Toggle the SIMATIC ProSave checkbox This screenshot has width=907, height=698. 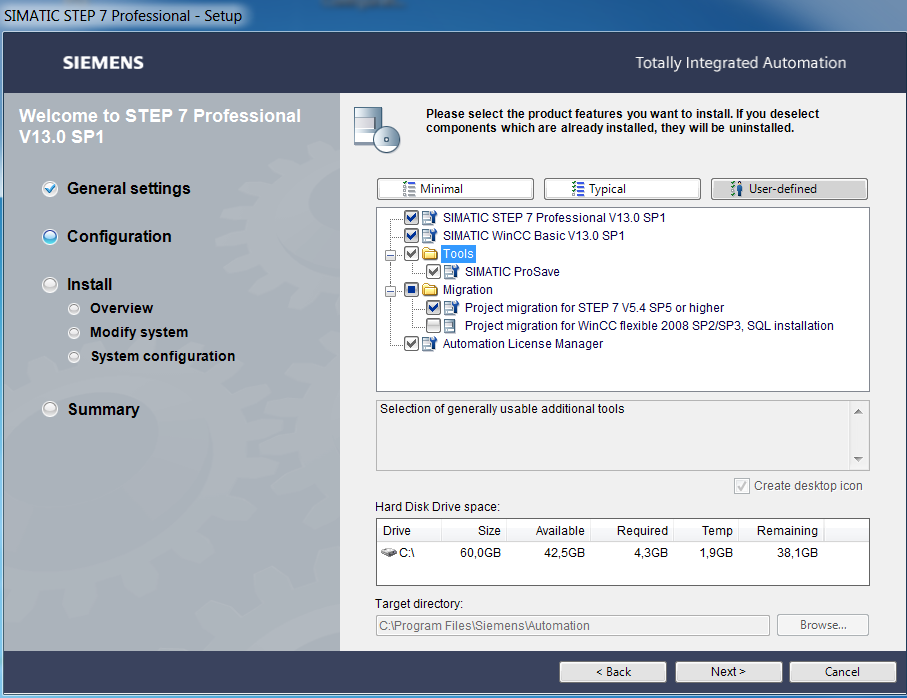pos(433,271)
